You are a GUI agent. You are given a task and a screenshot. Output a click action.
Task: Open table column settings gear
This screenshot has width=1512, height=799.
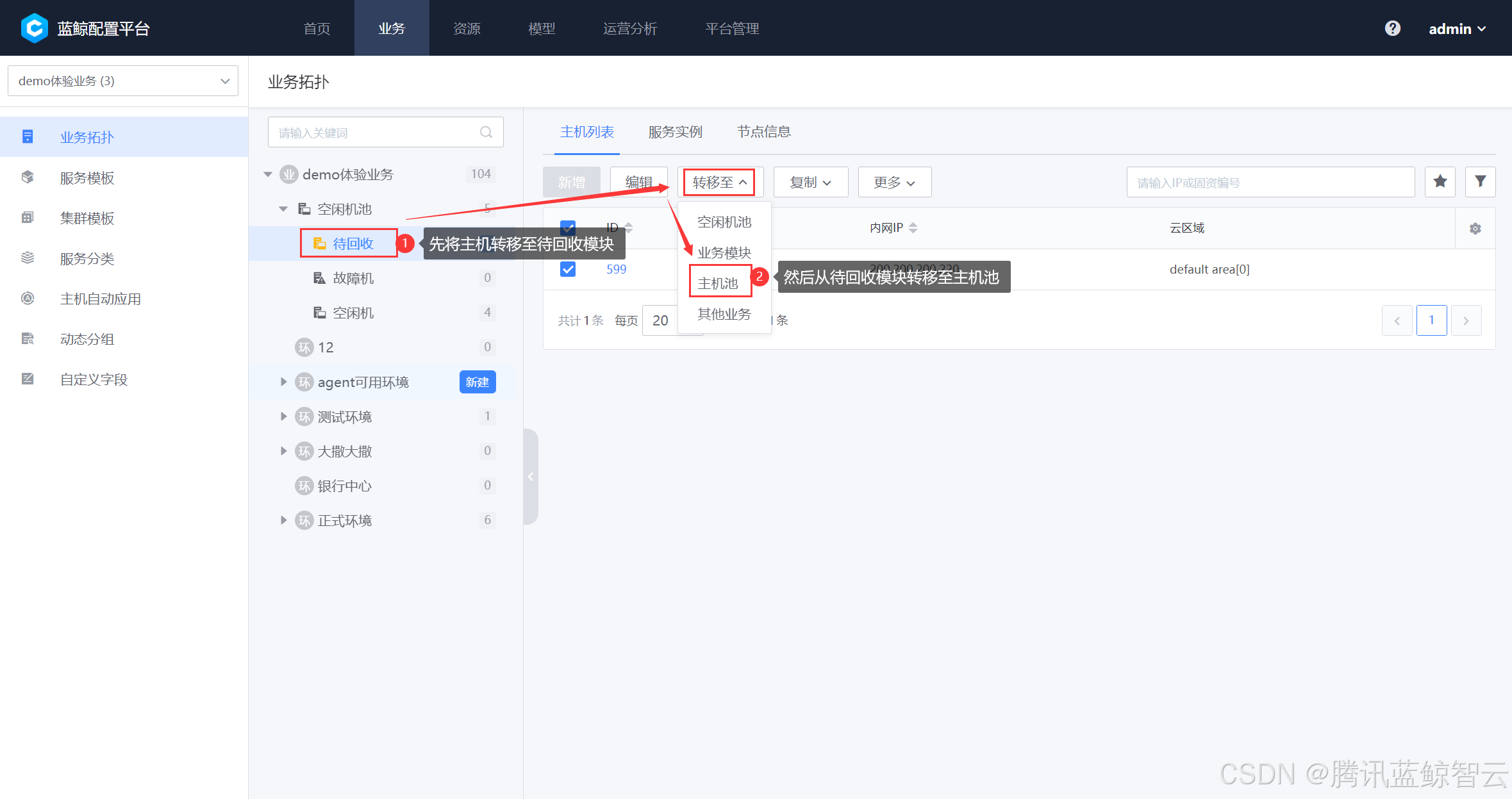1475,229
